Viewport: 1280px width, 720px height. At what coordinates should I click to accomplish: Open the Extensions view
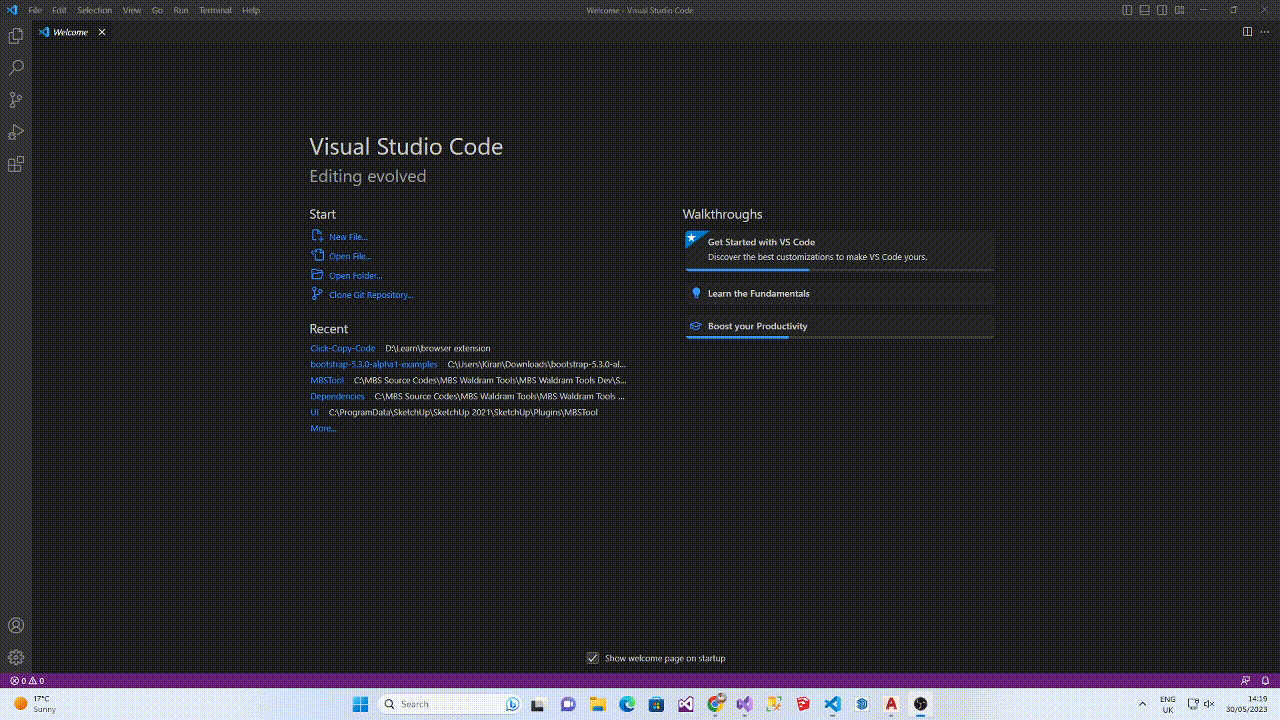(x=16, y=164)
